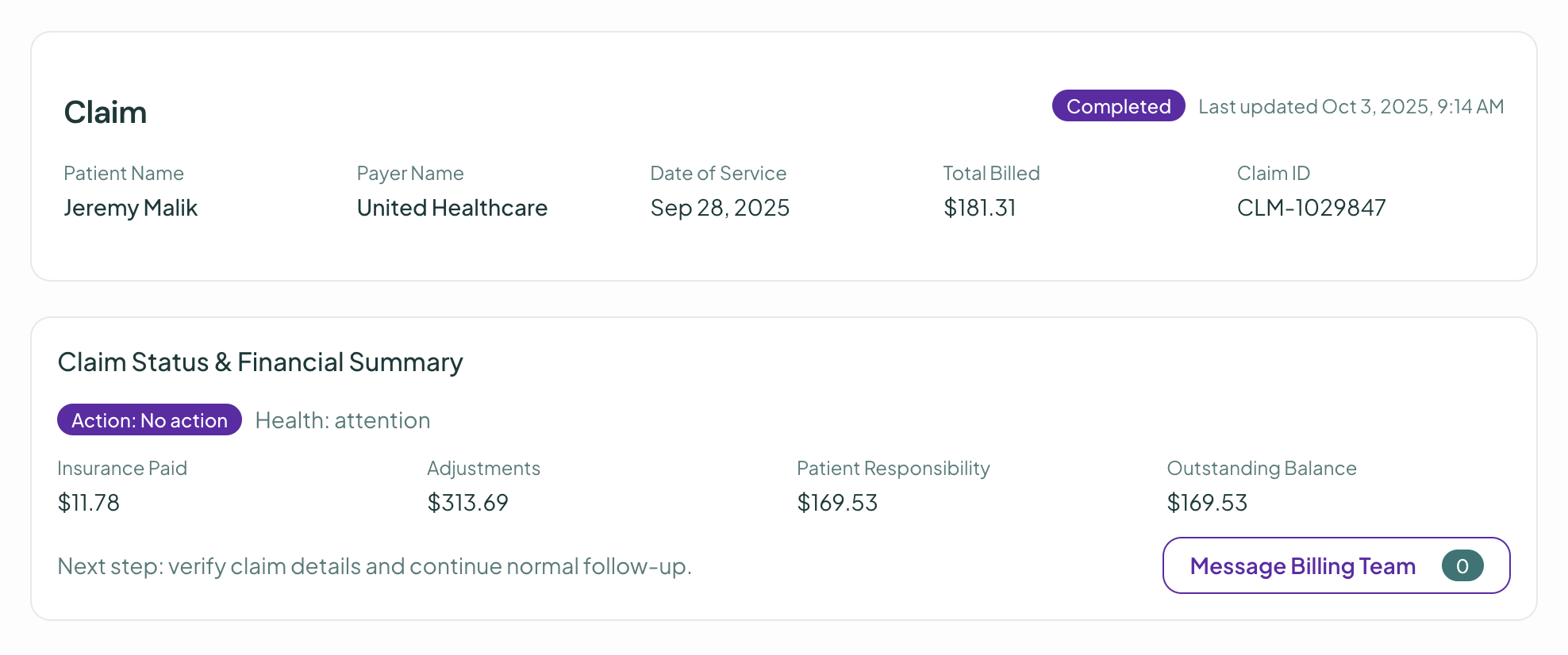Screen dimensions: 1568x655
Task: Click the Outstanding Balance amount $169.53
Action: coord(1207,502)
